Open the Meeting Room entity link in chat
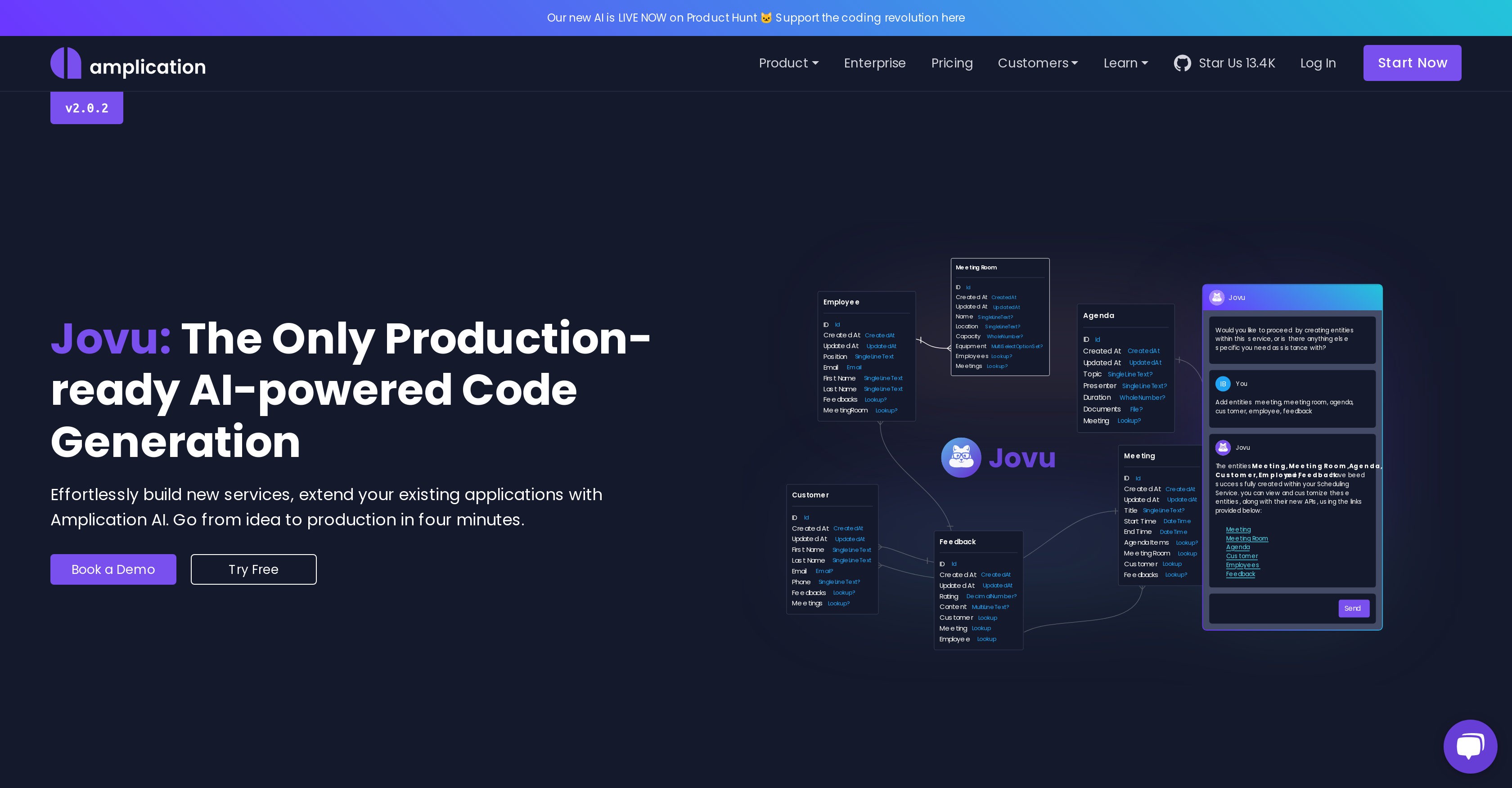The width and height of the screenshot is (1512, 788). (1247, 538)
